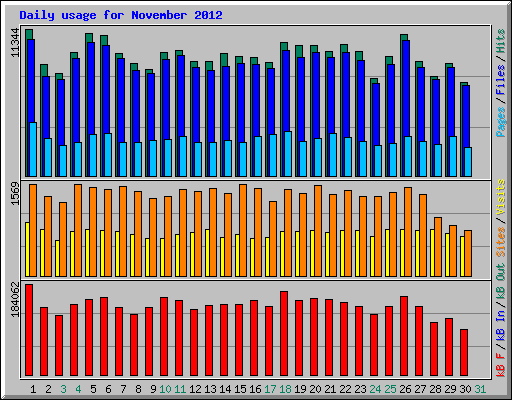Screen dimensions: 512x400
Task: Click day 16 on the x-axis
Action: pyautogui.click(x=255, y=389)
